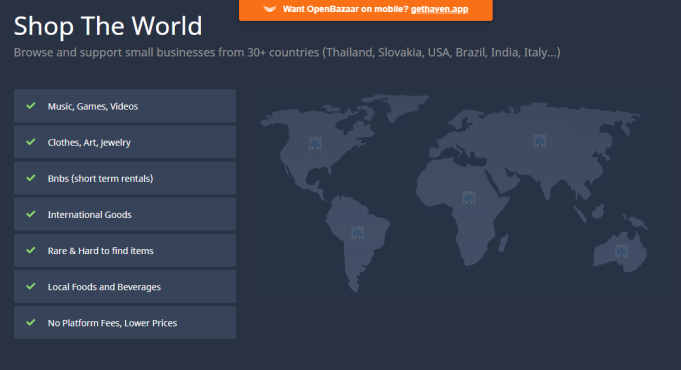Click 'Want OpenBazaar on mobile?' banner text
This screenshot has height=370, width=681.
pyautogui.click(x=346, y=9)
